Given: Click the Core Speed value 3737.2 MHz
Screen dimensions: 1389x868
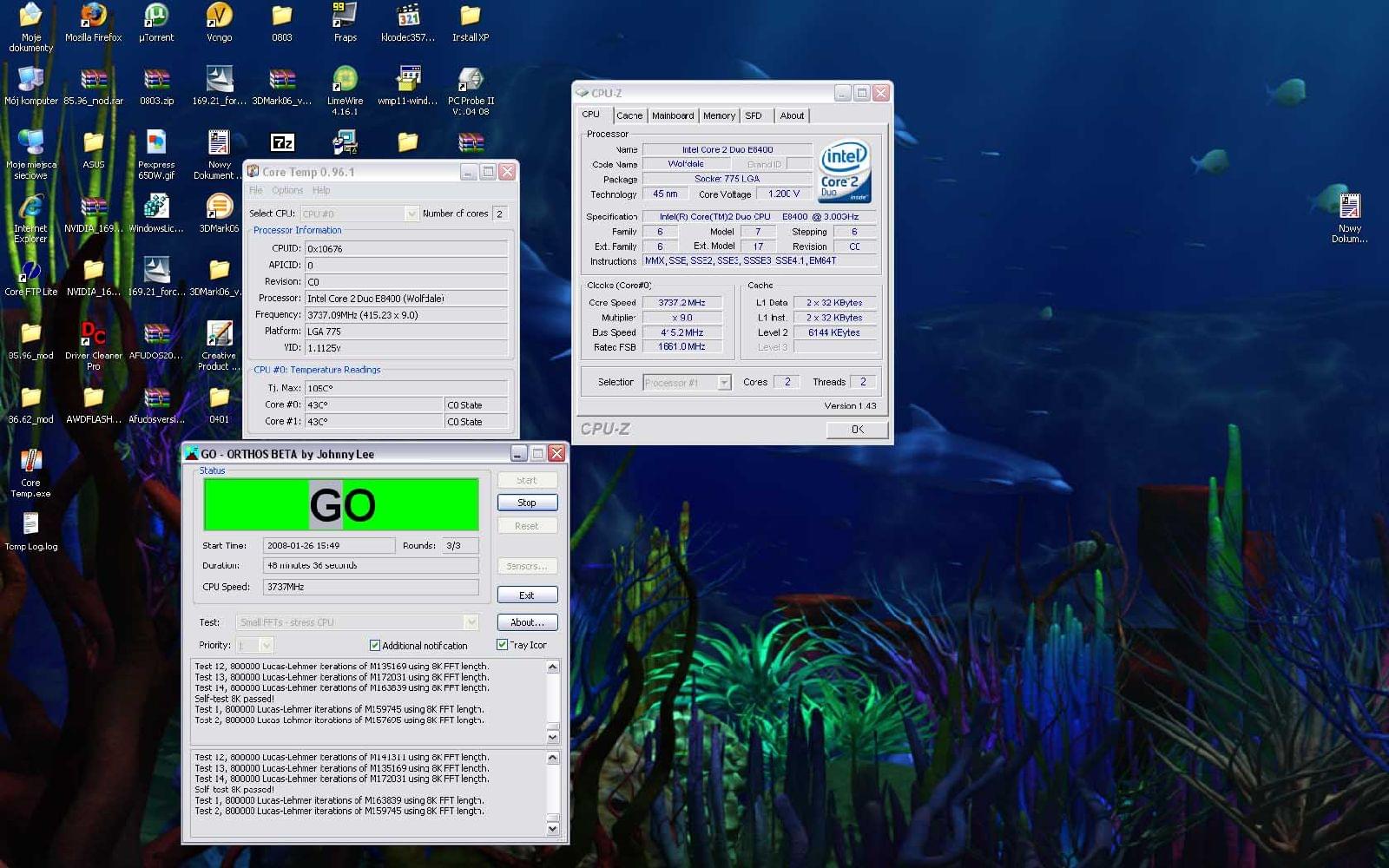Looking at the screenshot, I should (x=682, y=303).
